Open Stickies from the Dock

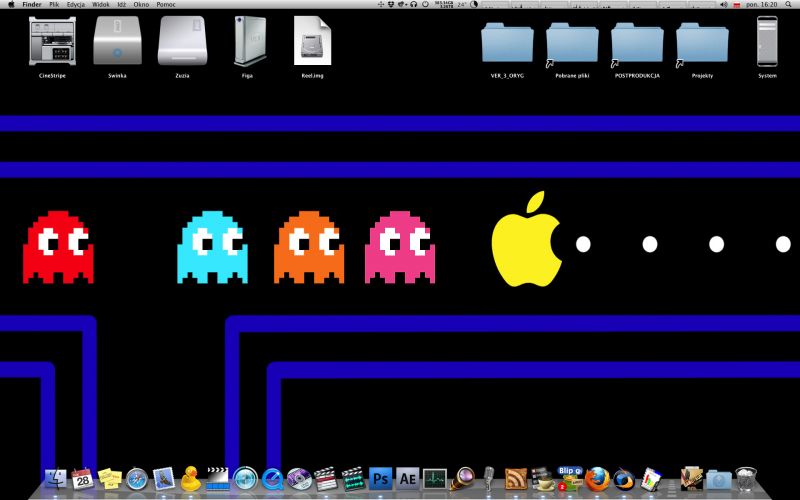pyautogui.click(x=110, y=479)
